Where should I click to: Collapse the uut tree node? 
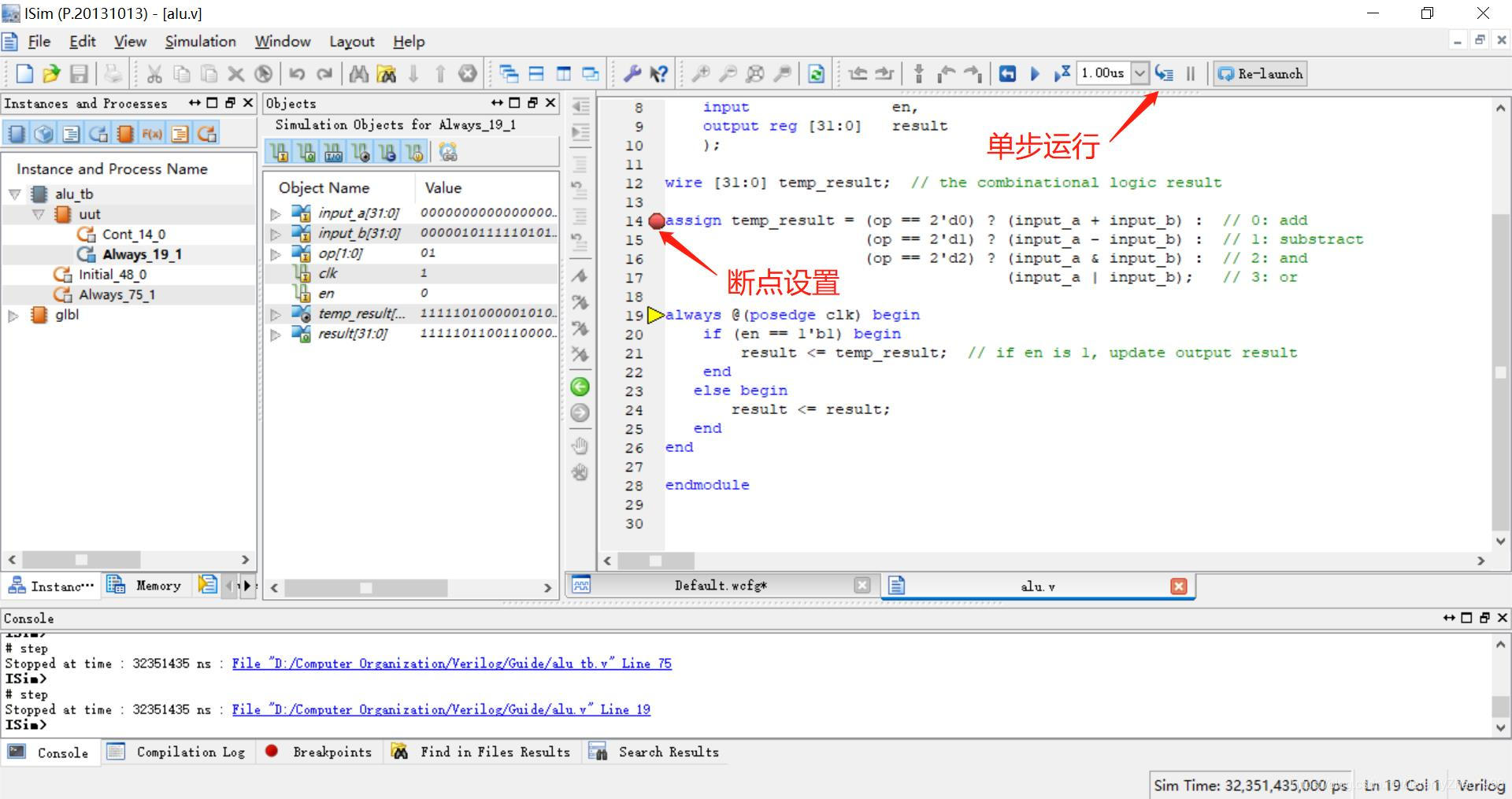click(38, 214)
